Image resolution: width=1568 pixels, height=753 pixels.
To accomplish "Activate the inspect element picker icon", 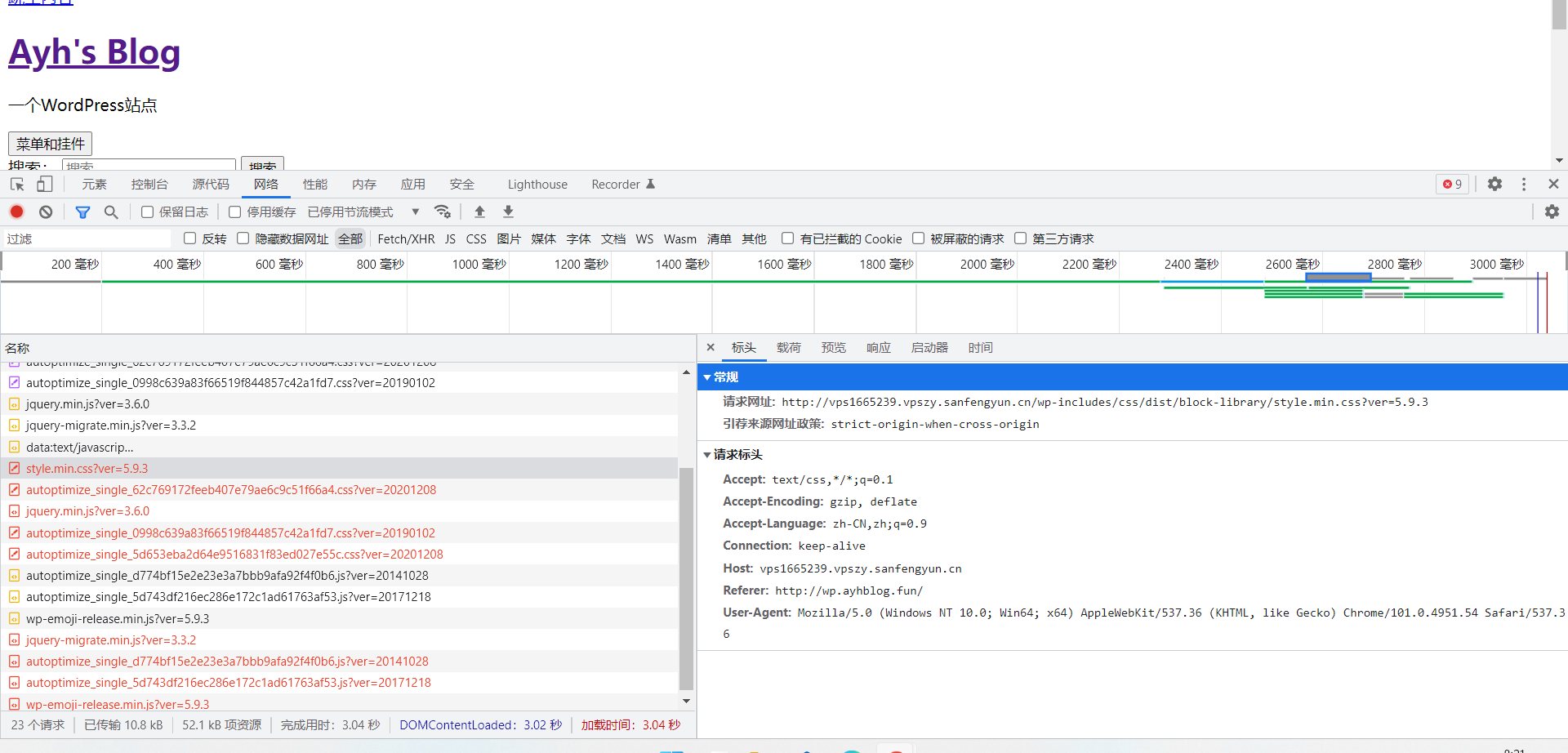I will pos(17,185).
